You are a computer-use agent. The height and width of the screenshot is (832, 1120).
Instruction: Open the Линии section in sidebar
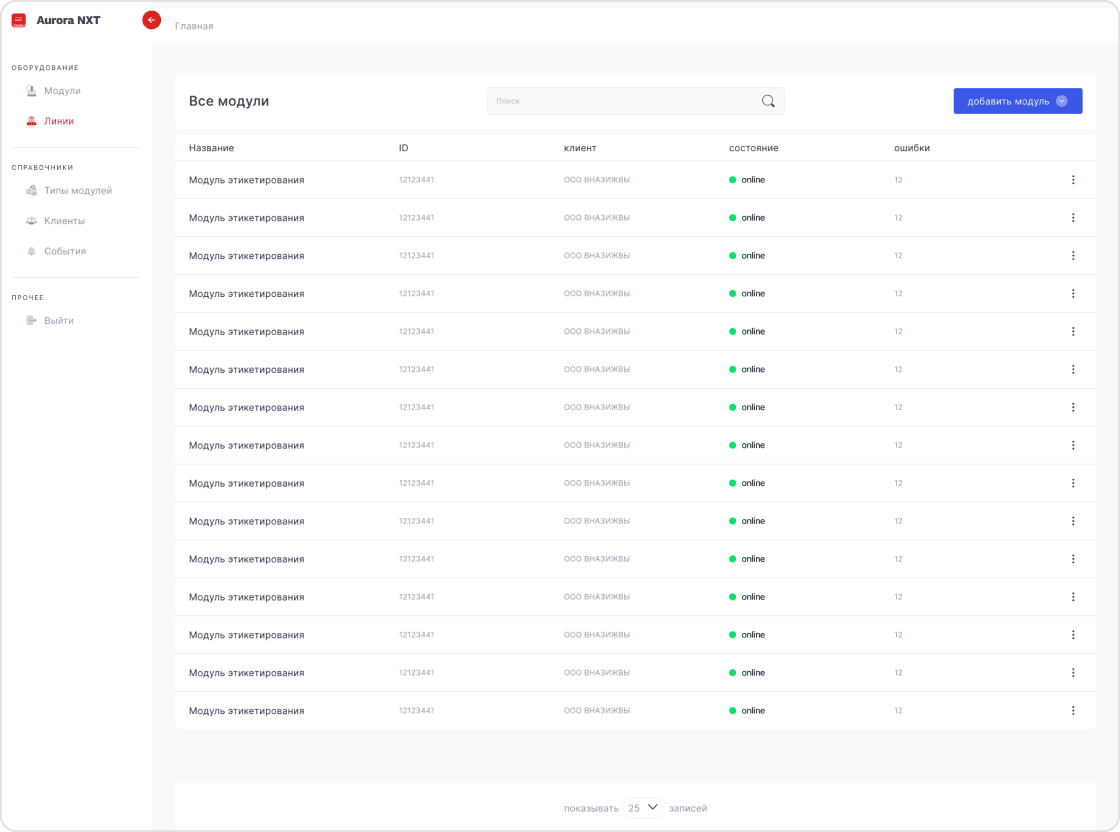coord(58,121)
